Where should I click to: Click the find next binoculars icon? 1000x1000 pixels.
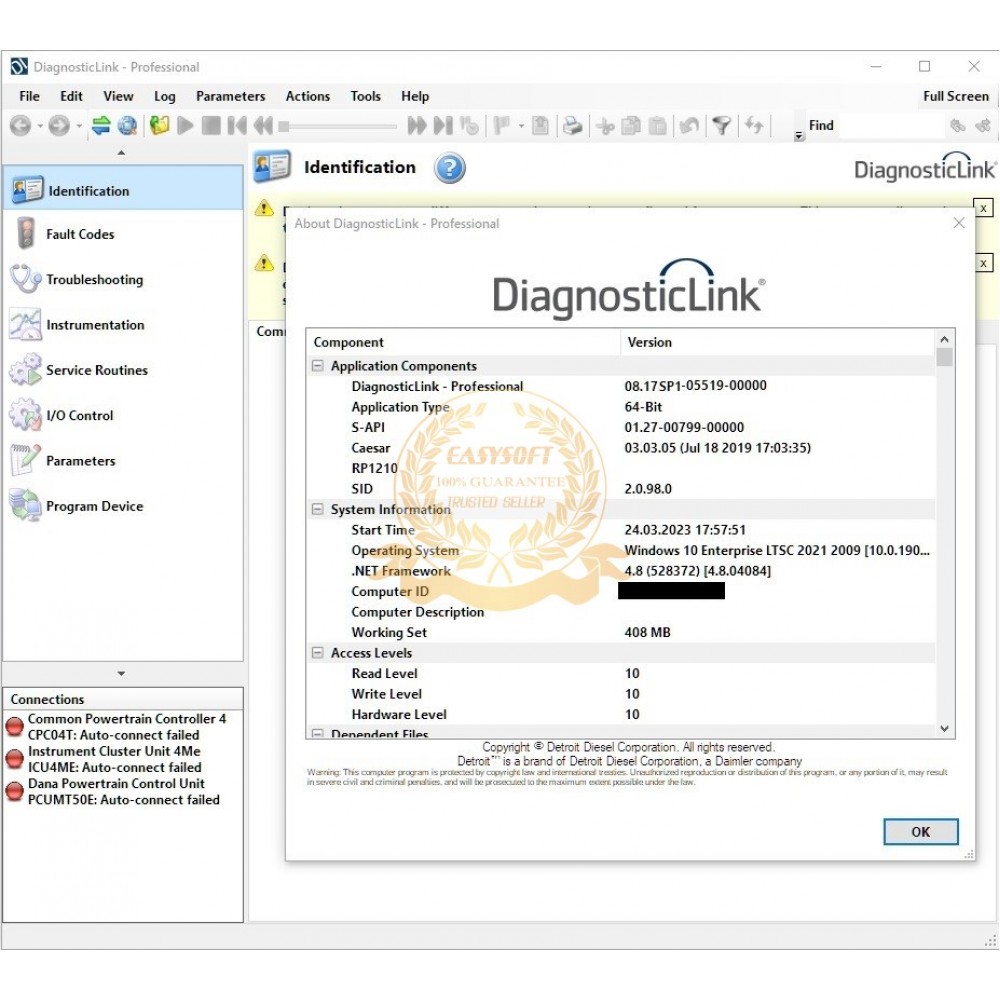tap(982, 126)
